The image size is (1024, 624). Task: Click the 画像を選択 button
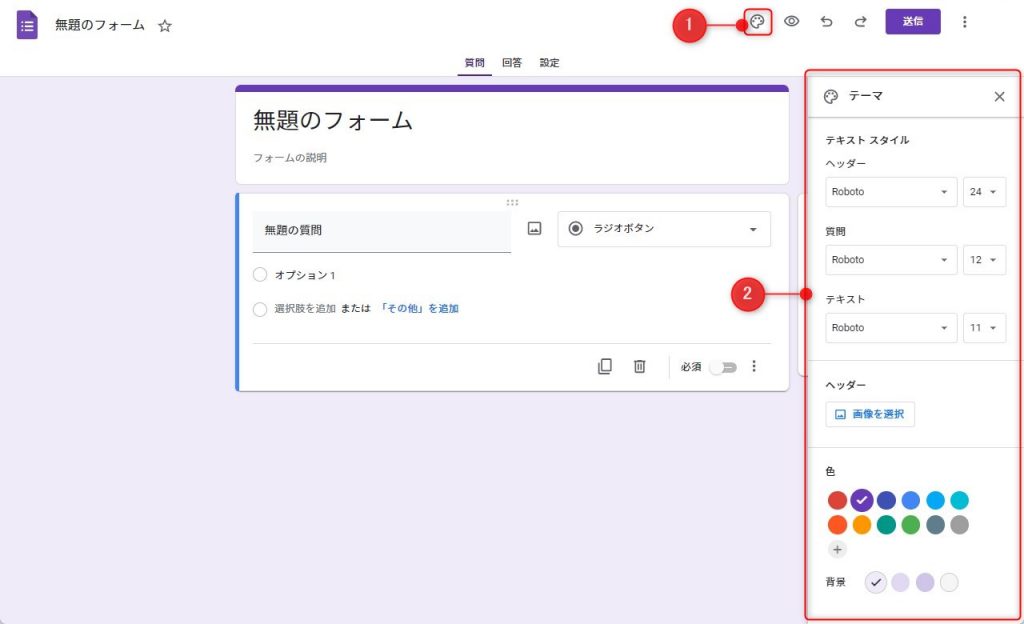pos(870,414)
